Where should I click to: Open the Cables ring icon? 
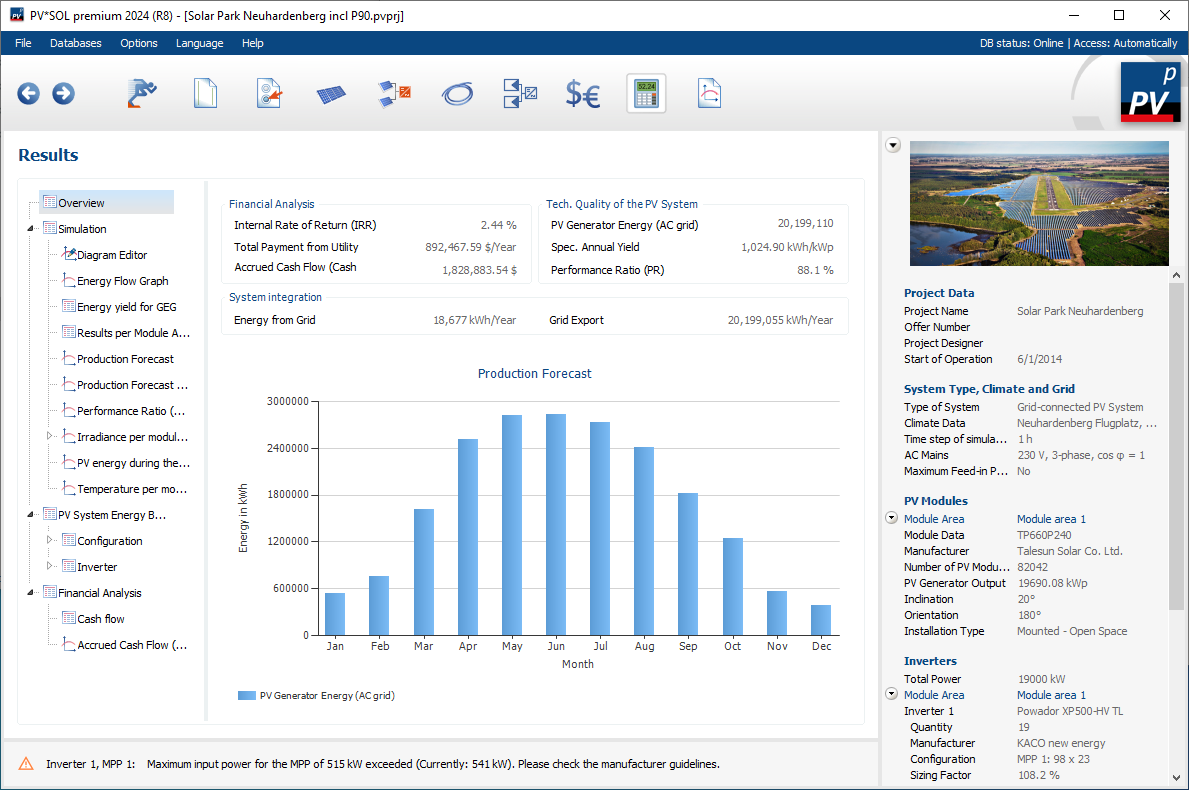457,94
